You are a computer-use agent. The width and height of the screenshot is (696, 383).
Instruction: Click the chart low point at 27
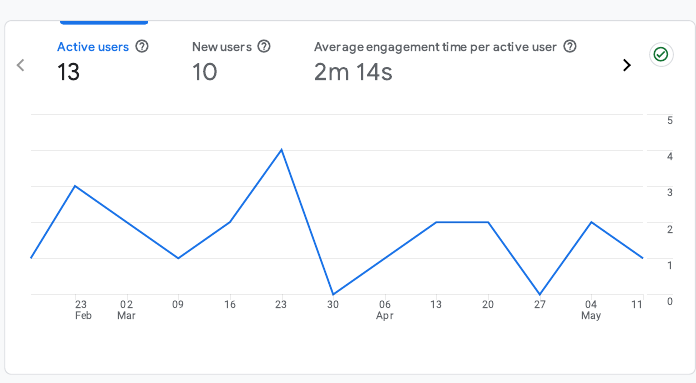540,294
